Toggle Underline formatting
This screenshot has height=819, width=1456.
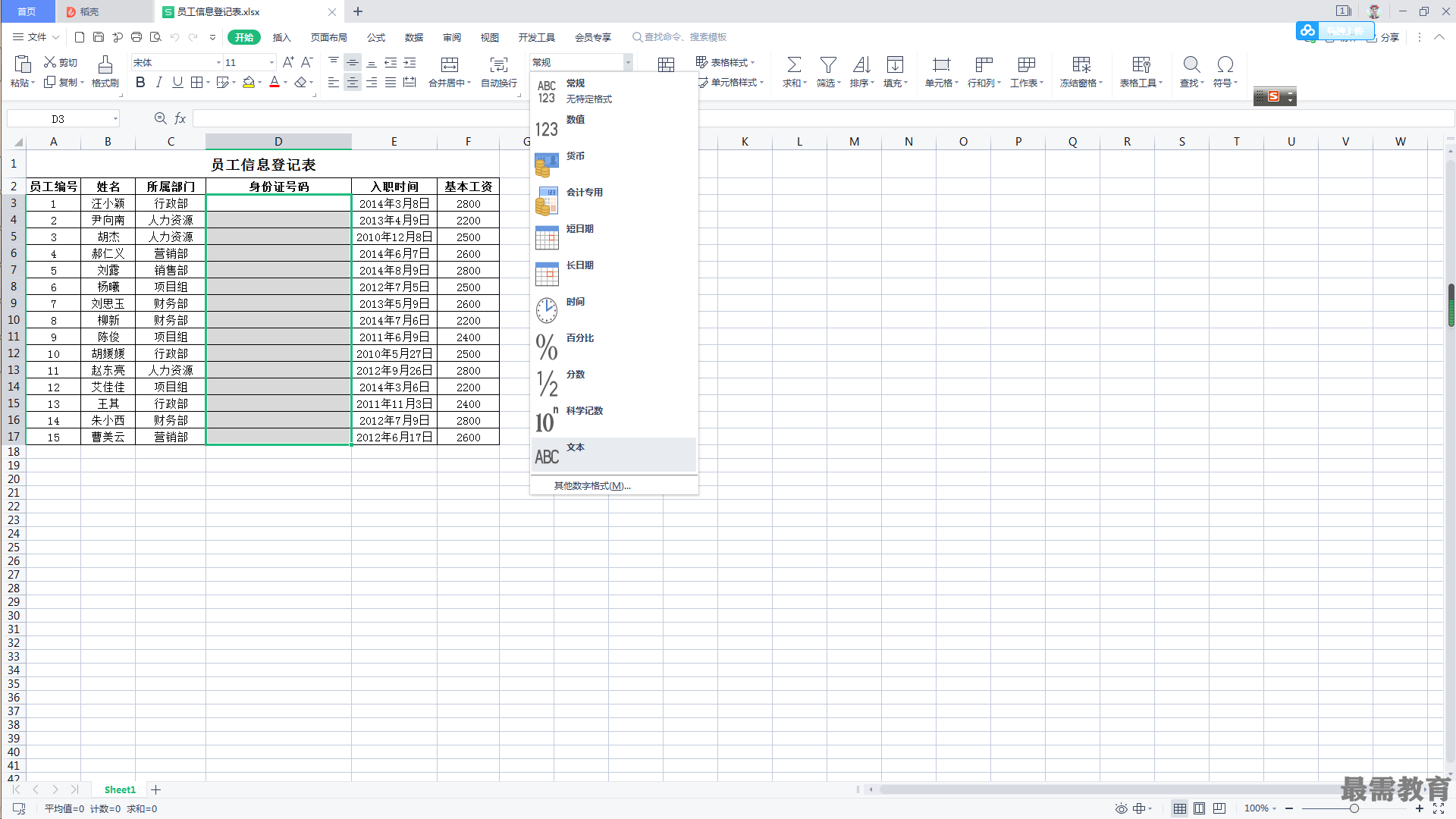177,82
